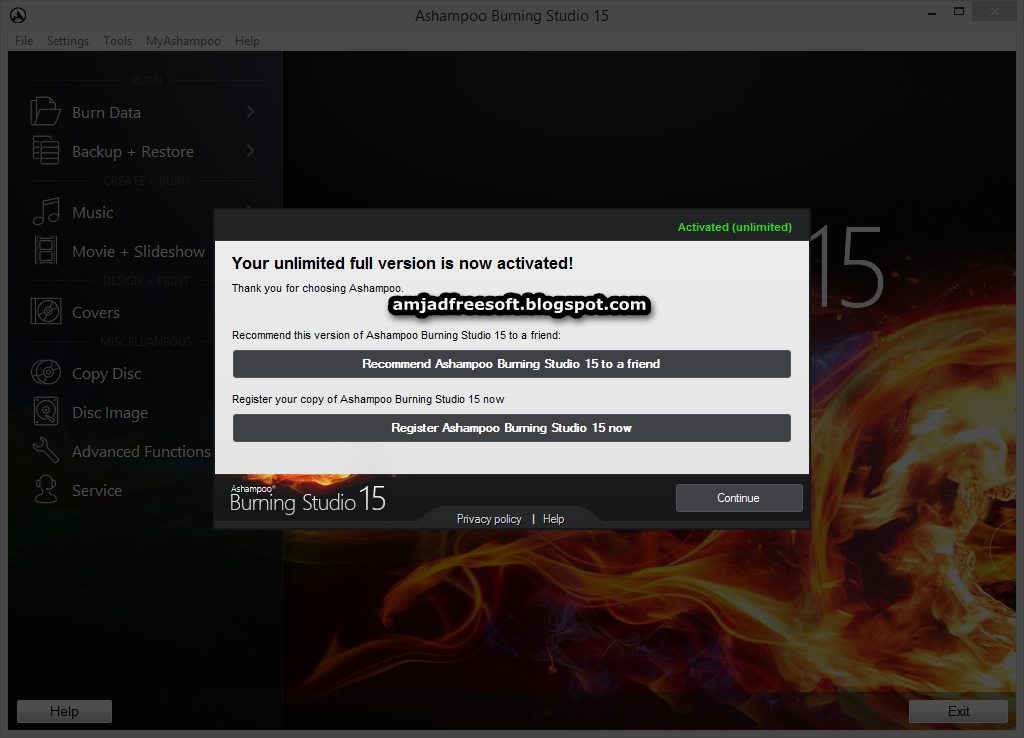Maximize the Ashampoo Burning Studio window
Viewport: 1024px width, 738px height.
pos(959,11)
